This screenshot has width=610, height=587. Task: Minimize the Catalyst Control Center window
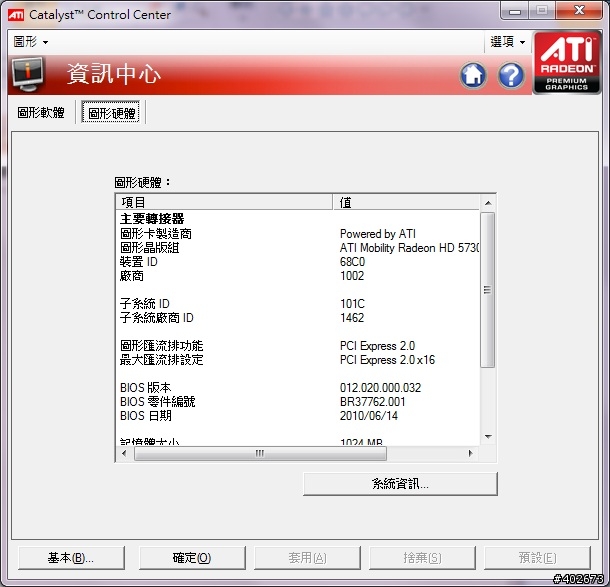(x=515, y=11)
